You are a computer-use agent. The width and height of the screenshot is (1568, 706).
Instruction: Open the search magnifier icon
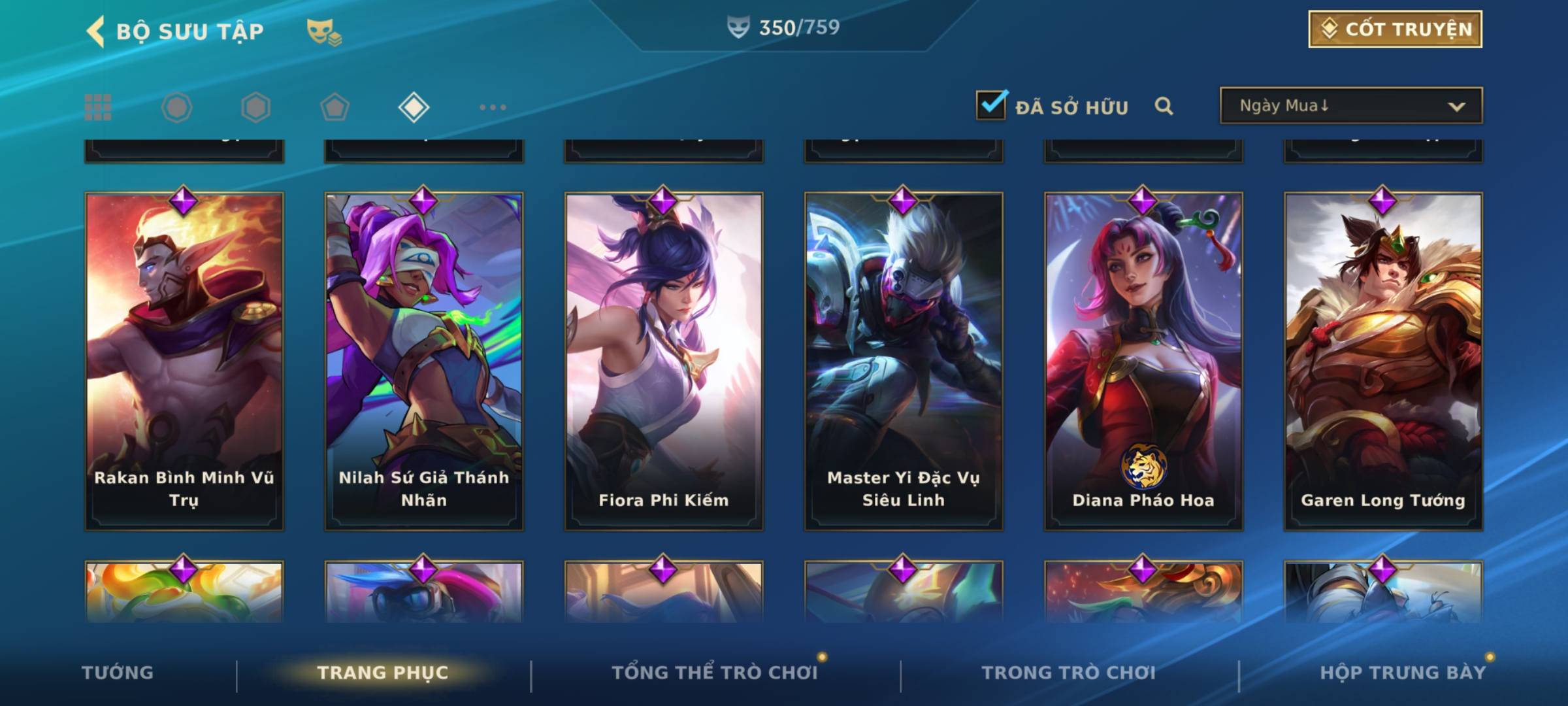(x=1164, y=106)
